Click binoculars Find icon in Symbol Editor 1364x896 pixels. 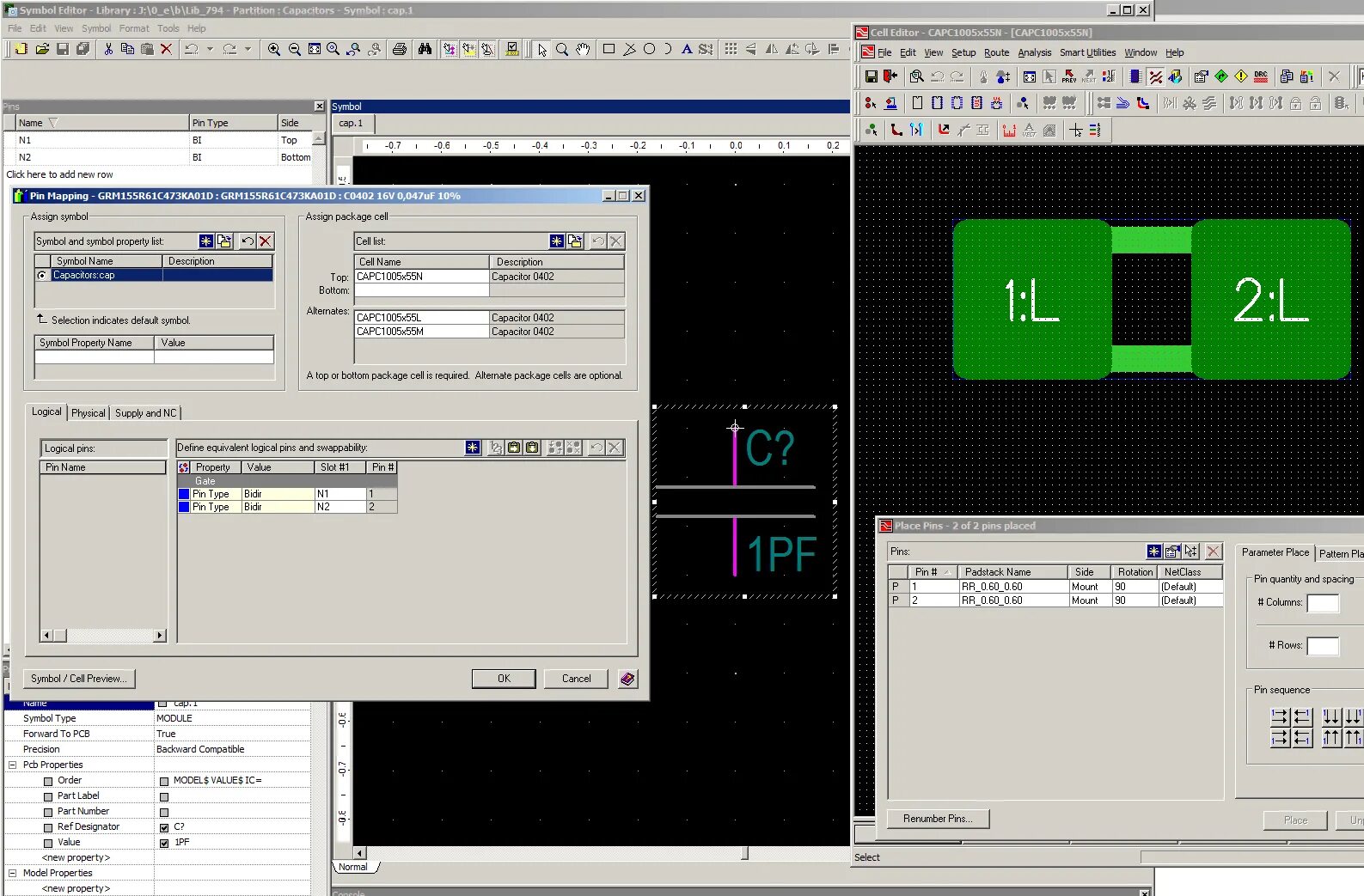(425, 49)
